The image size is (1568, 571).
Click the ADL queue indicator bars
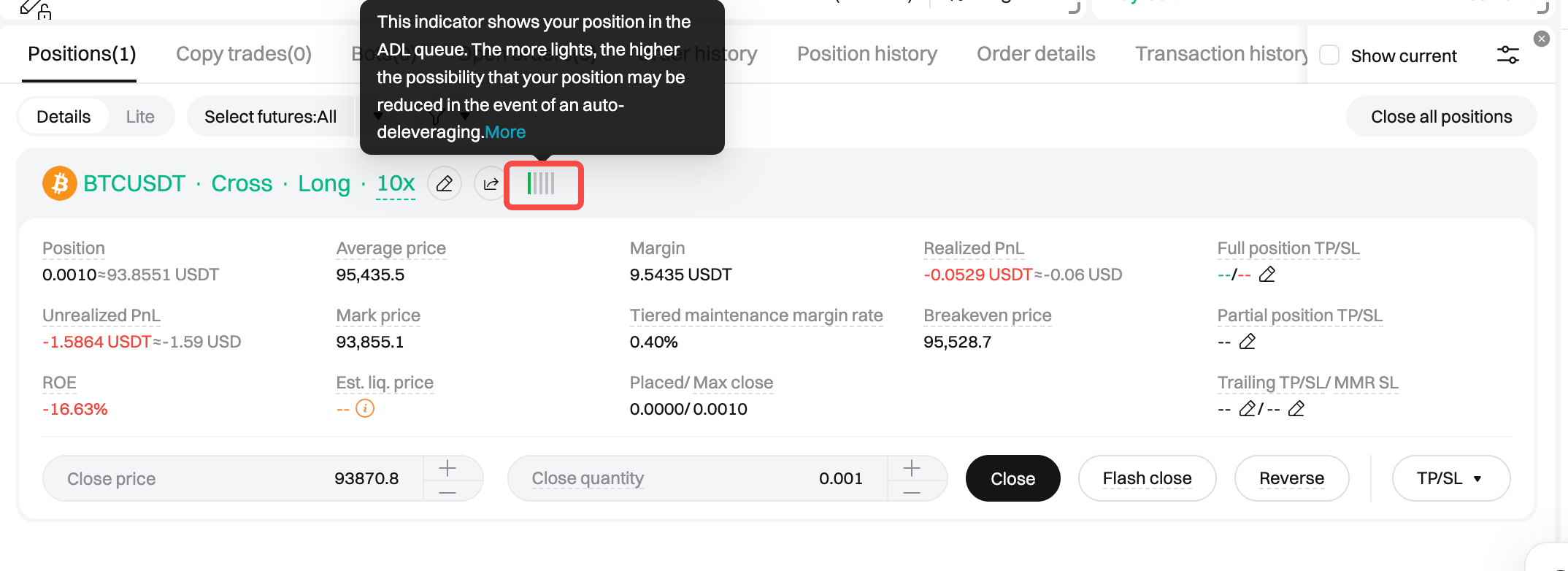pos(542,184)
